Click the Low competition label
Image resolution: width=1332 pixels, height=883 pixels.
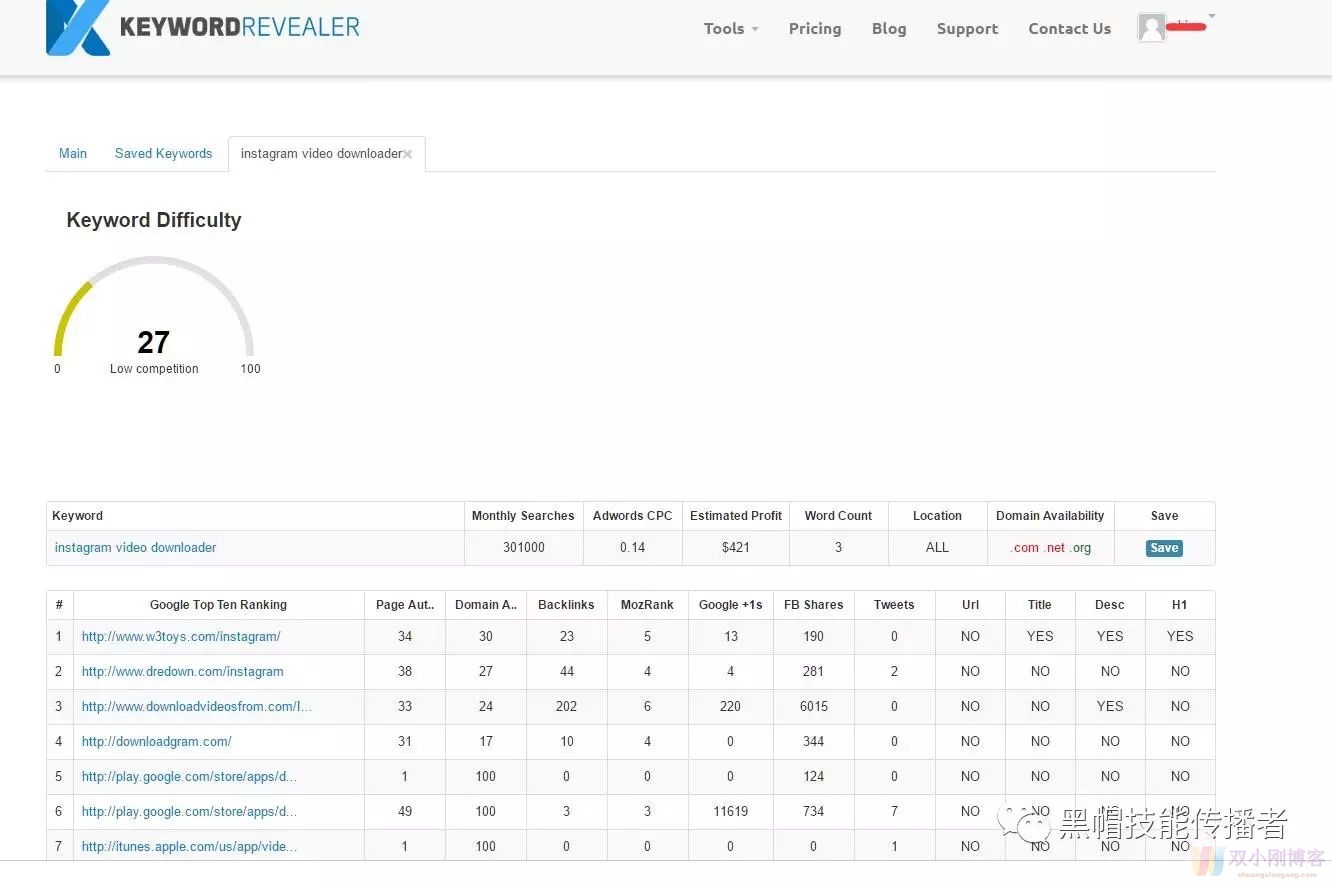pos(154,369)
